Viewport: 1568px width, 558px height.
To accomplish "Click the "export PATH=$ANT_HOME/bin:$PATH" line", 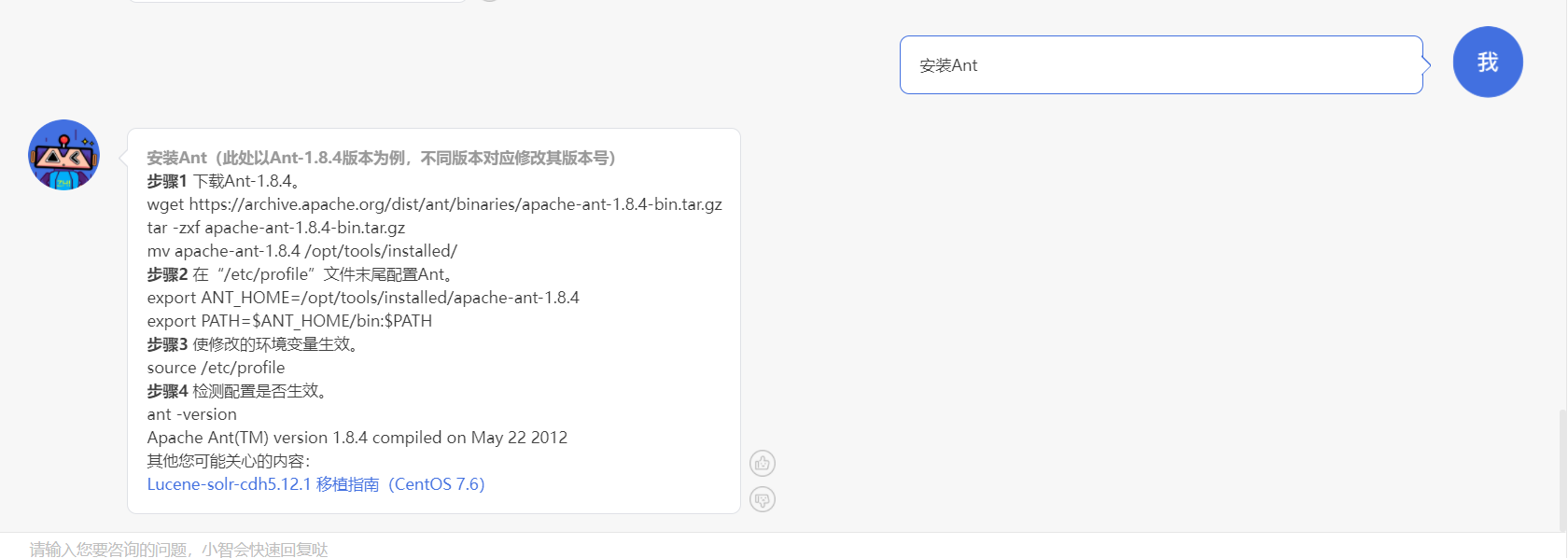I will pyautogui.click(x=289, y=321).
